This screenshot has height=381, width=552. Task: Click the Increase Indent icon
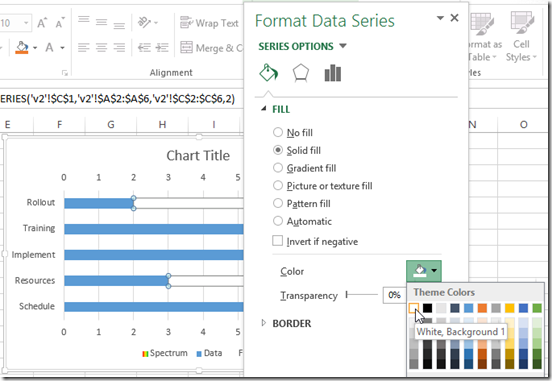162,47
